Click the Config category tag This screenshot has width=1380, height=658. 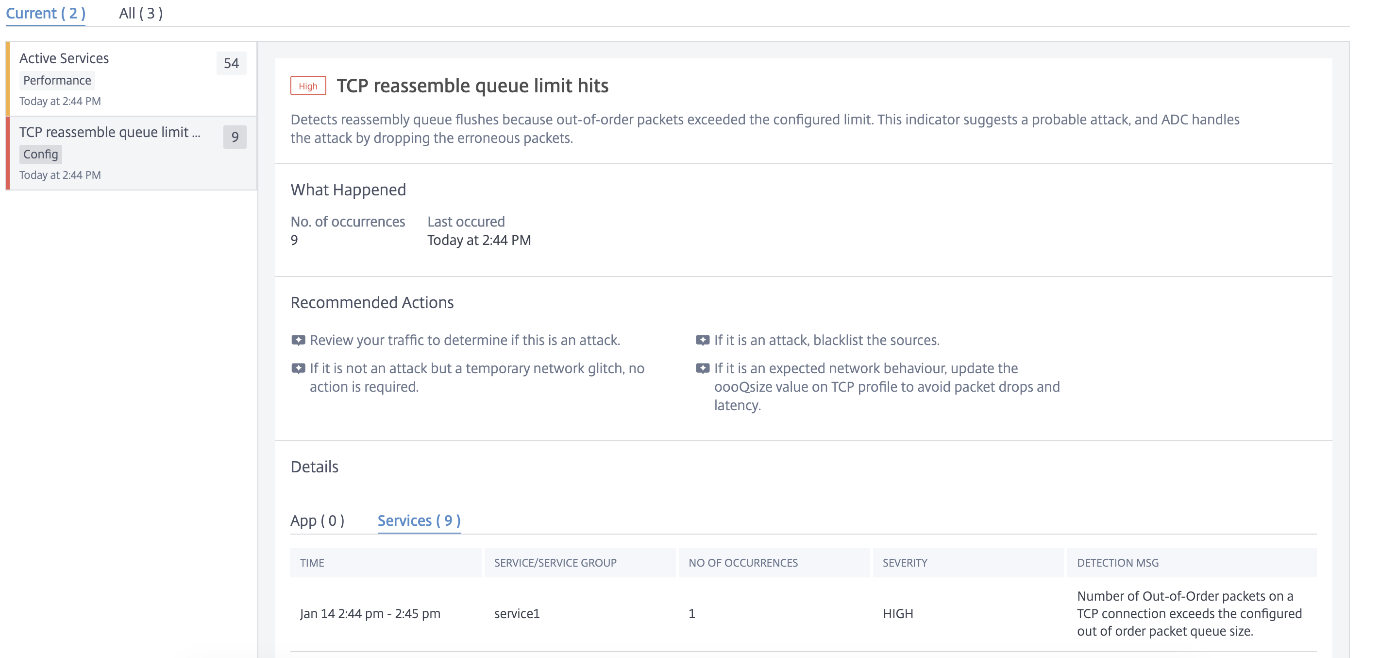[41, 155]
